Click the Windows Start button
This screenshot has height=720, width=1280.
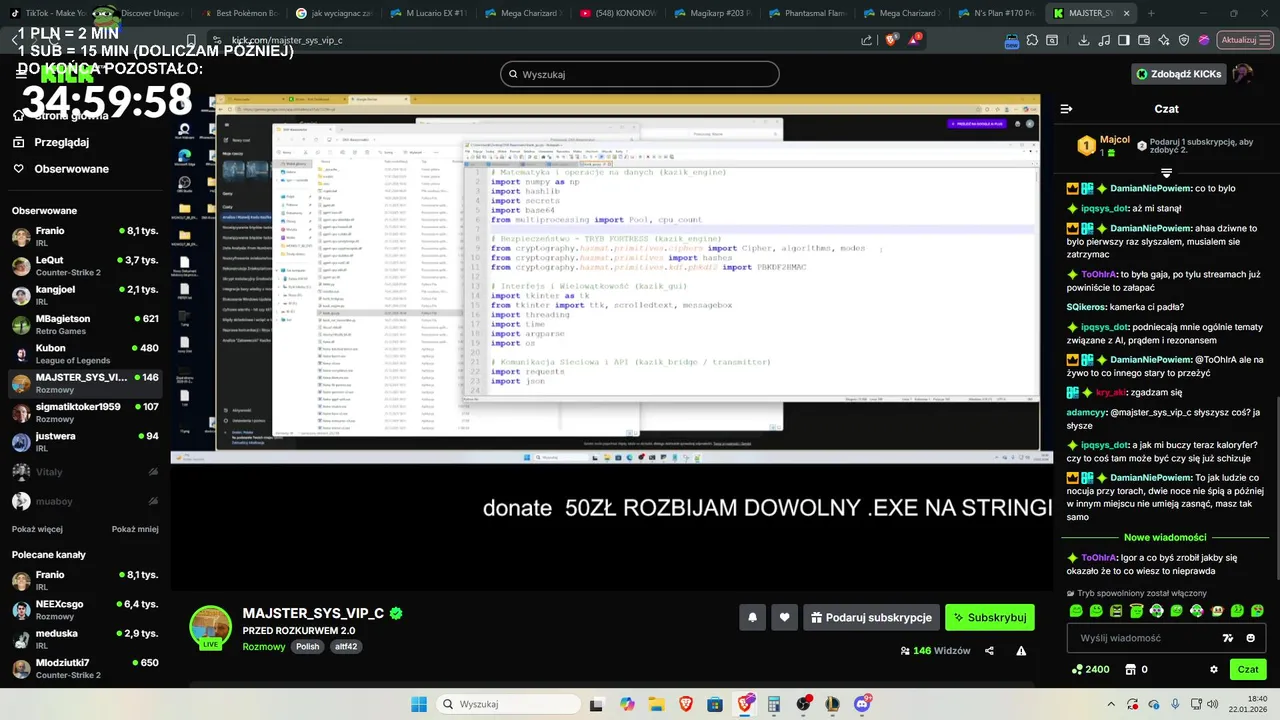[419, 704]
